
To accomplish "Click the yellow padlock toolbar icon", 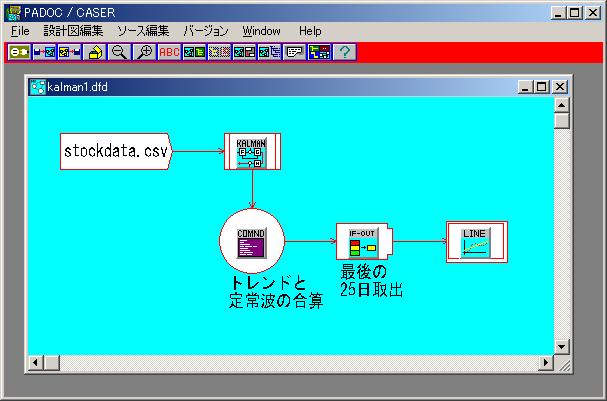I will pyautogui.click(x=94, y=51).
